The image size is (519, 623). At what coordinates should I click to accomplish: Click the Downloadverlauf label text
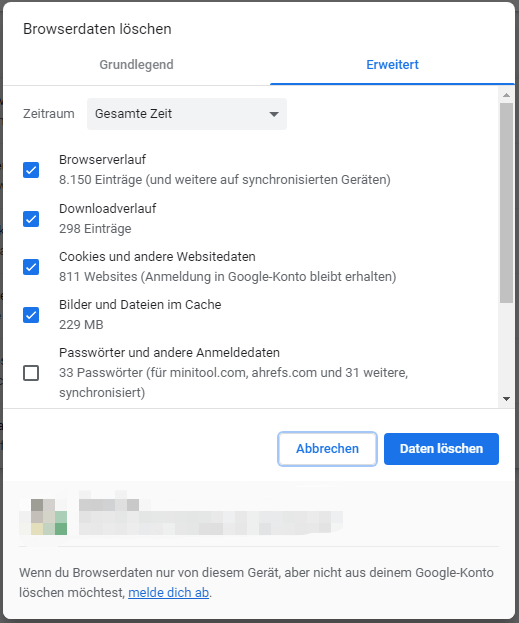[107, 208]
